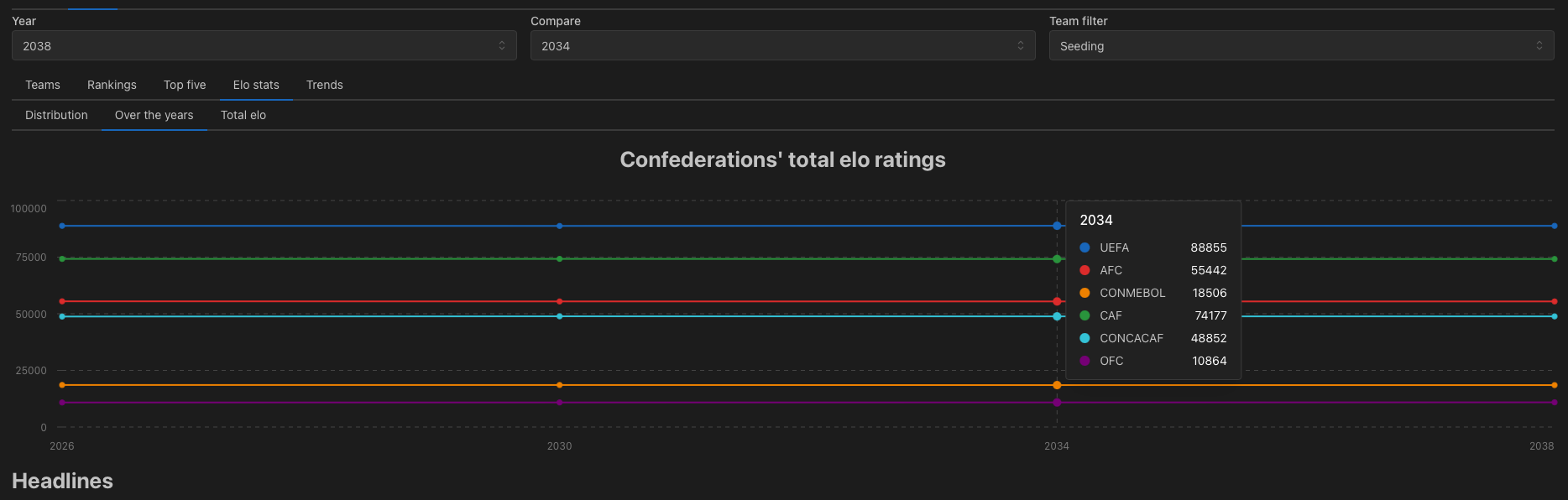
Task: Click the OFC purple point at 2030
Action: tap(560, 403)
